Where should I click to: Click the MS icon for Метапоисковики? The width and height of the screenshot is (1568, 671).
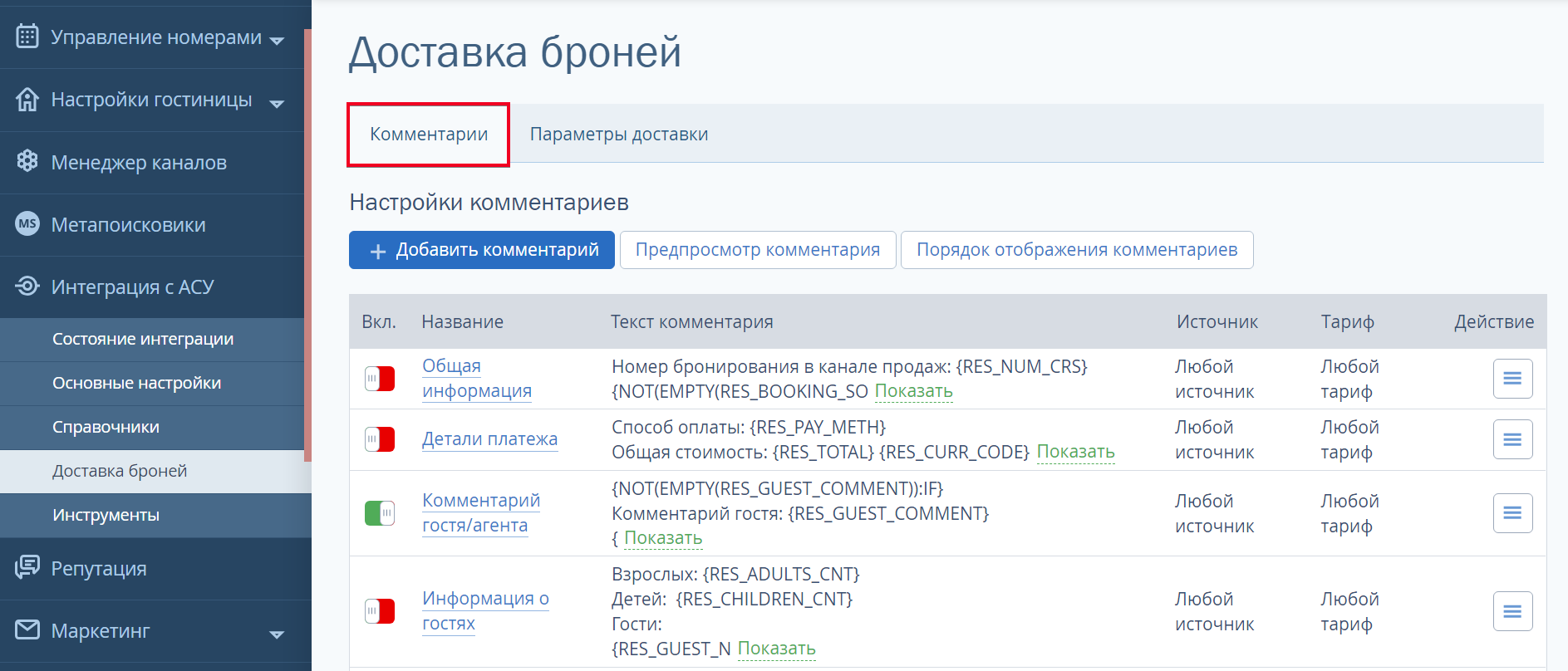27,224
